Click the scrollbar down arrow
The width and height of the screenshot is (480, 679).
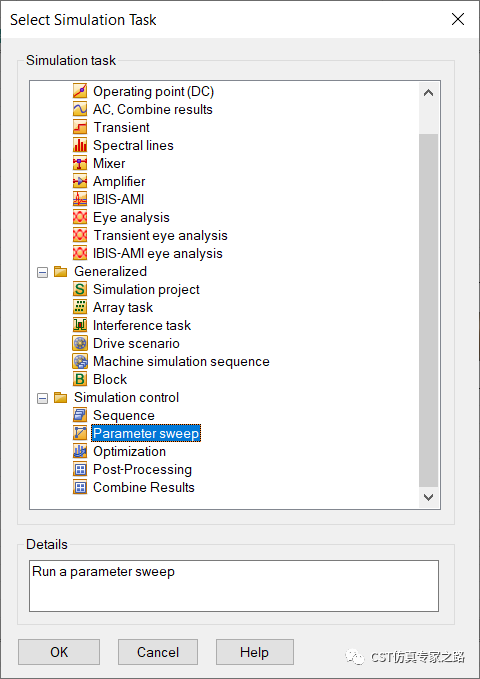(x=428, y=497)
